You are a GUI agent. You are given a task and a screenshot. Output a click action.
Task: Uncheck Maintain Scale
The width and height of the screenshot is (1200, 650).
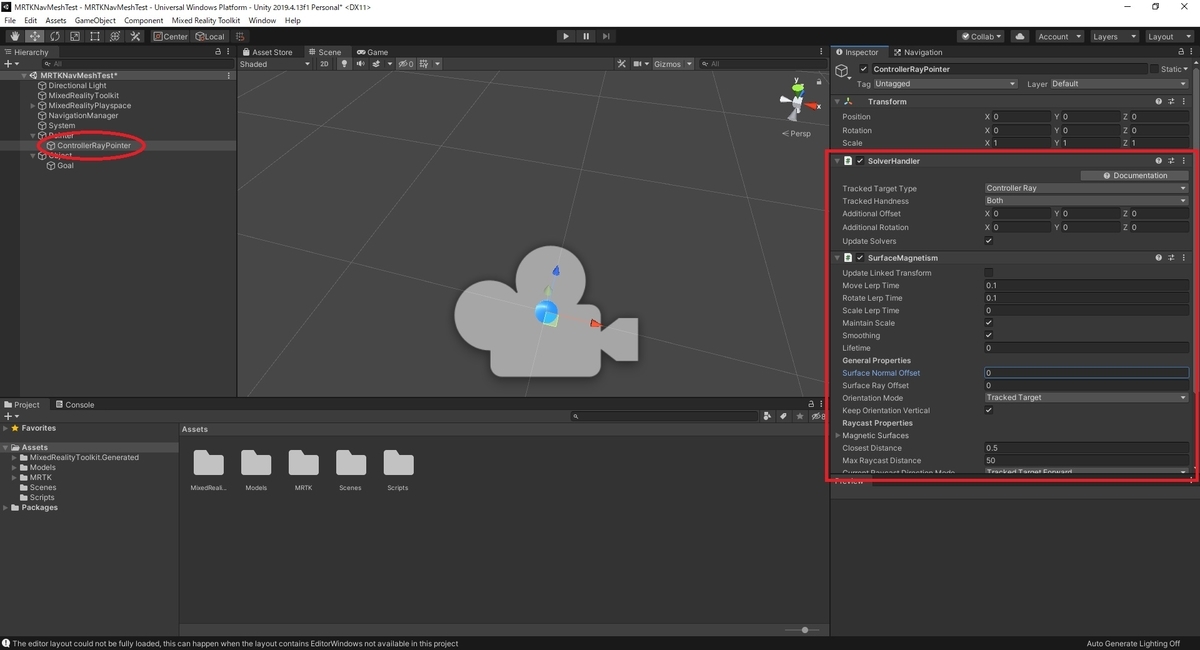pyautogui.click(x=989, y=323)
